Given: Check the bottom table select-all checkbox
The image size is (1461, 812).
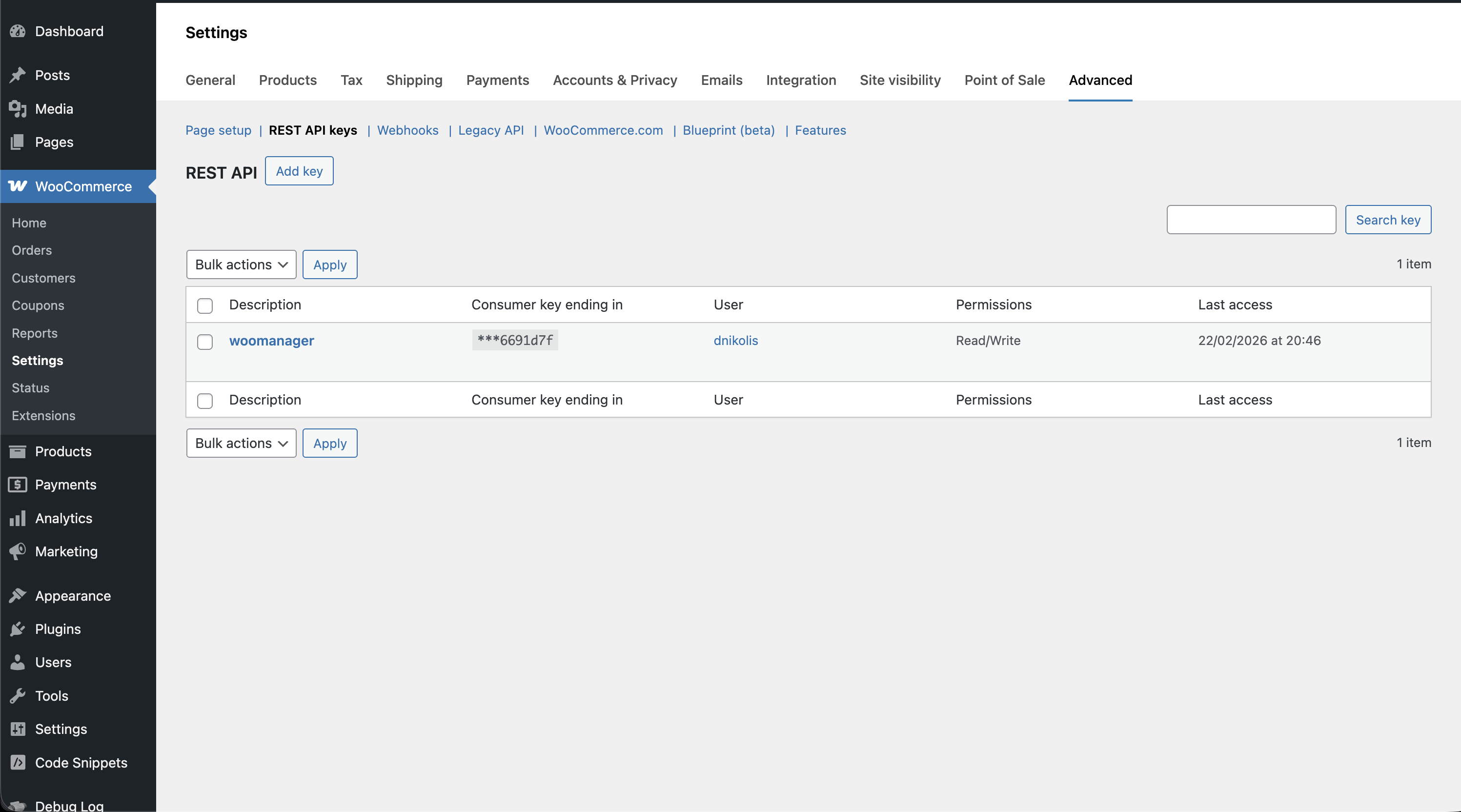Looking at the screenshot, I should 205,401.
